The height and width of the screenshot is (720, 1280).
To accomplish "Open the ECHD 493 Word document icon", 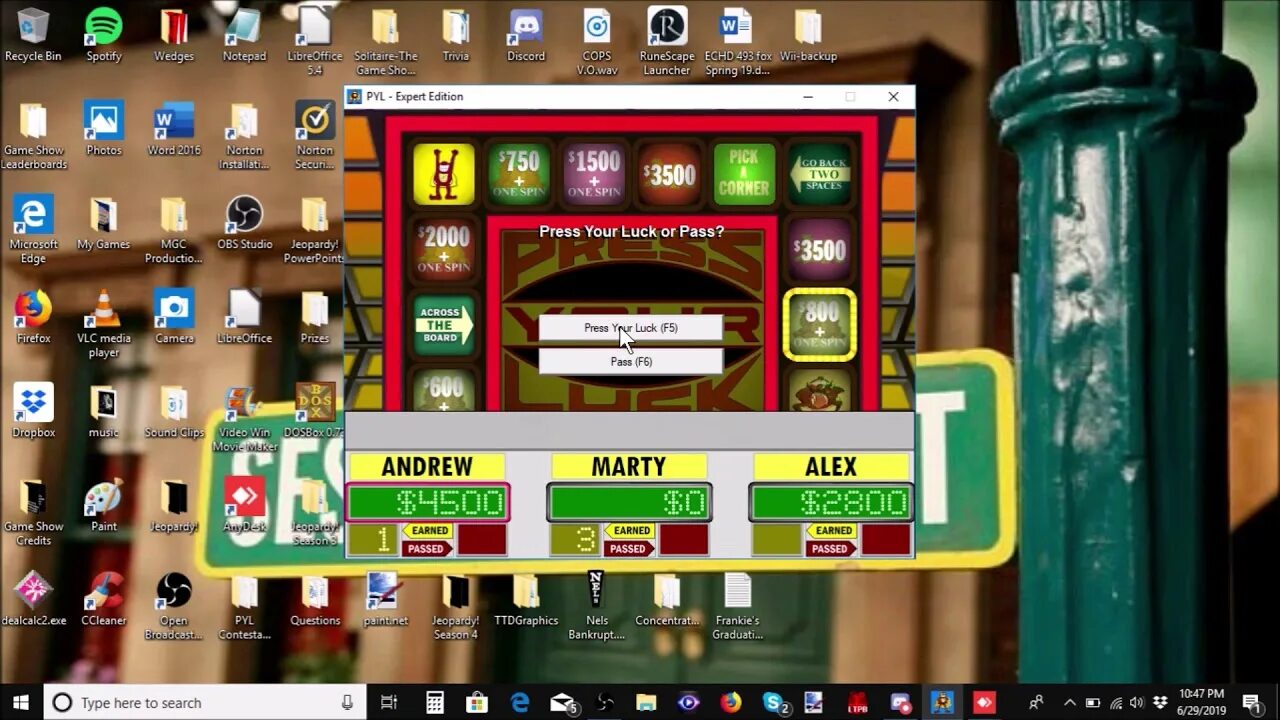I will pos(737,41).
